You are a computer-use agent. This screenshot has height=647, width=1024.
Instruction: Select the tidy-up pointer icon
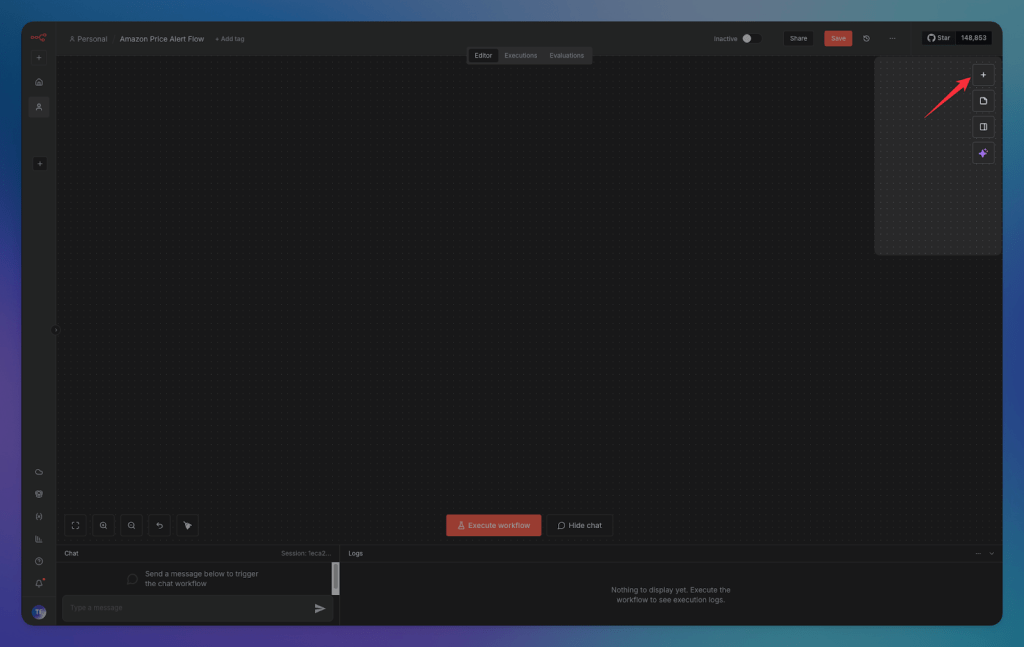tap(187, 525)
